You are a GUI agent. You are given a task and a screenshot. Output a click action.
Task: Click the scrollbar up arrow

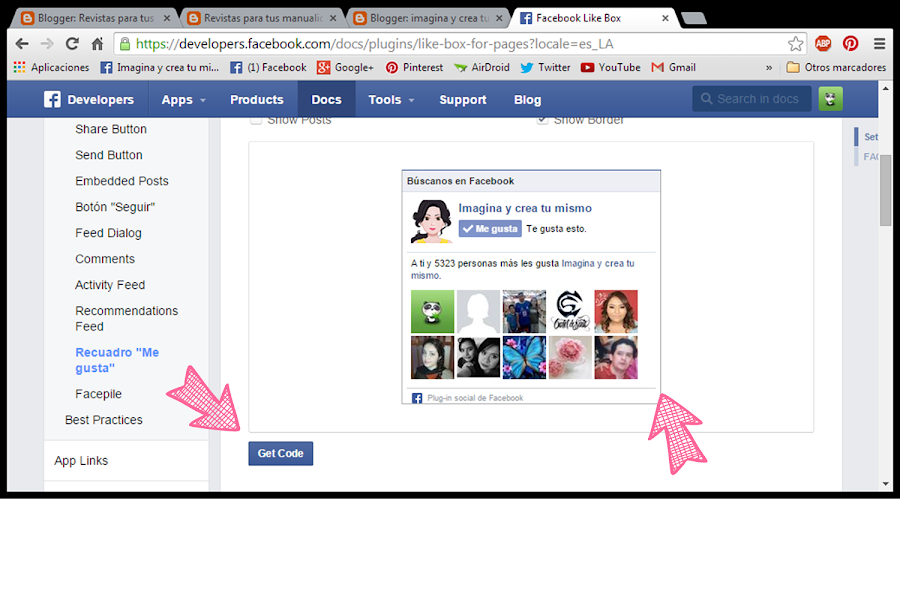tap(885, 89)
